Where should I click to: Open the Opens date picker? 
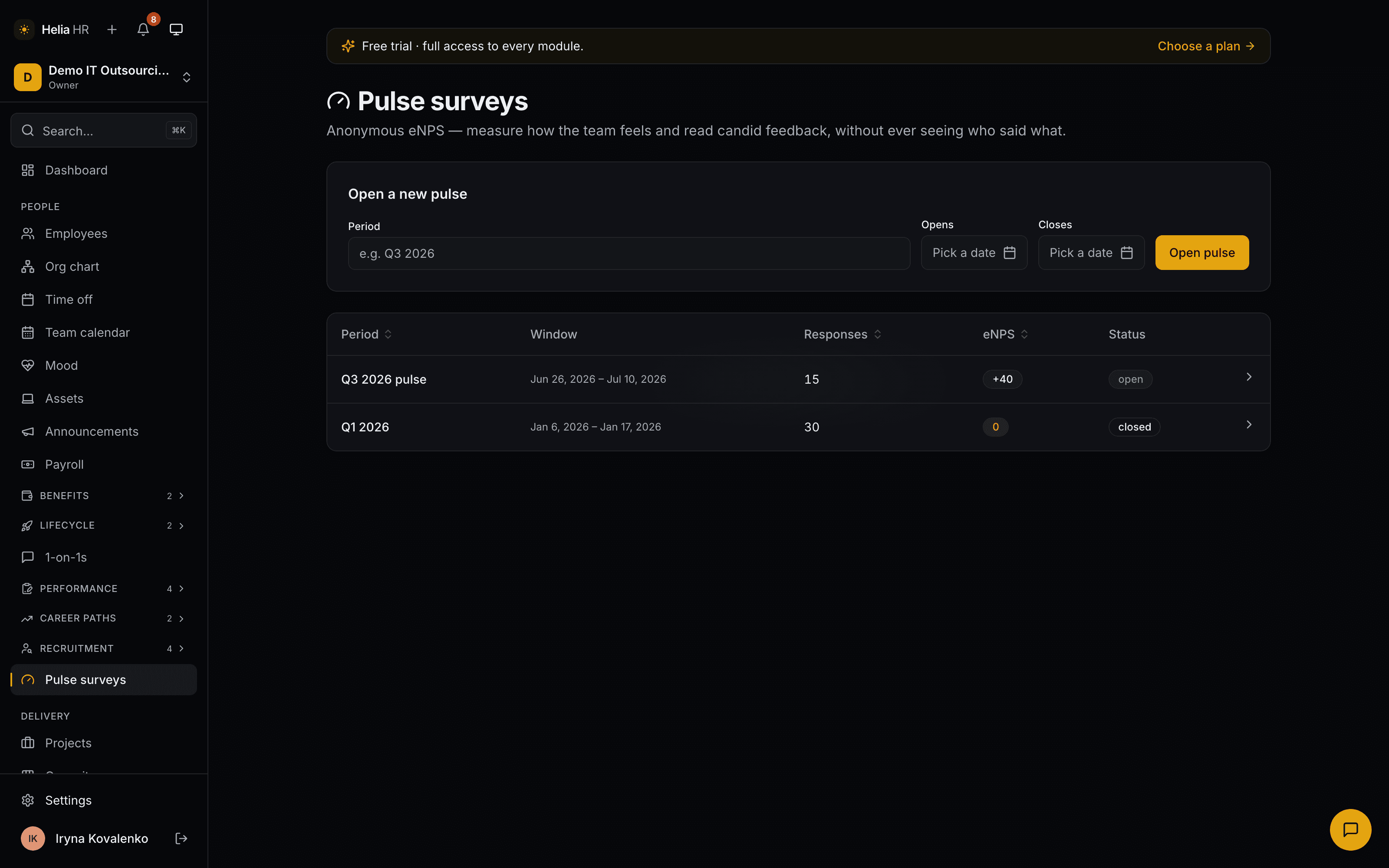[x=974, y=253]
